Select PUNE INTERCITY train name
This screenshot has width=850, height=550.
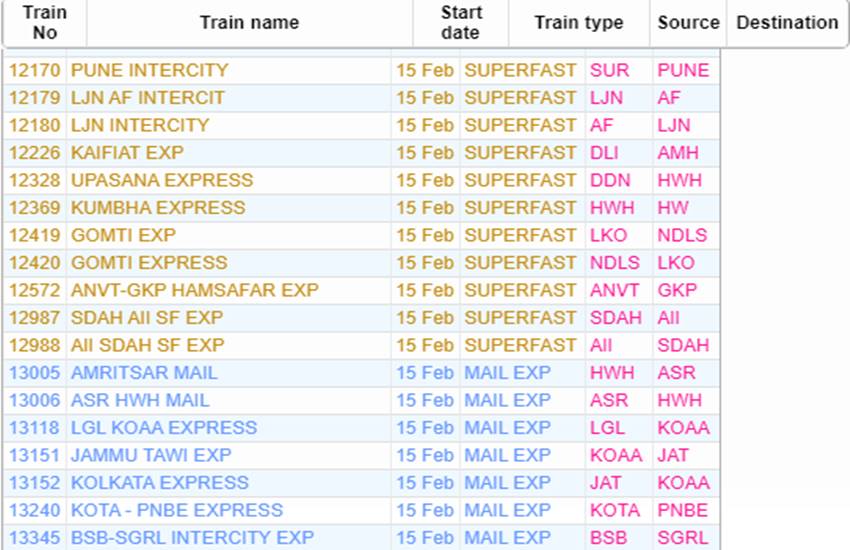tap(150, 70)
